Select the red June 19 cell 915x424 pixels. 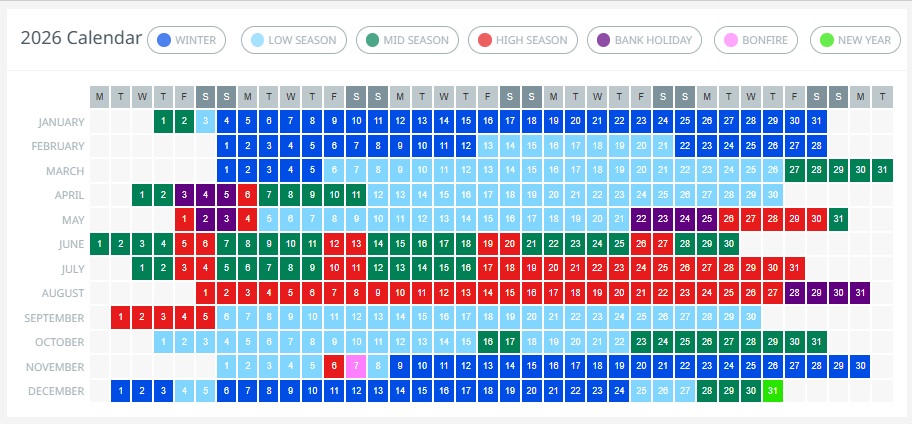(488, 244)
